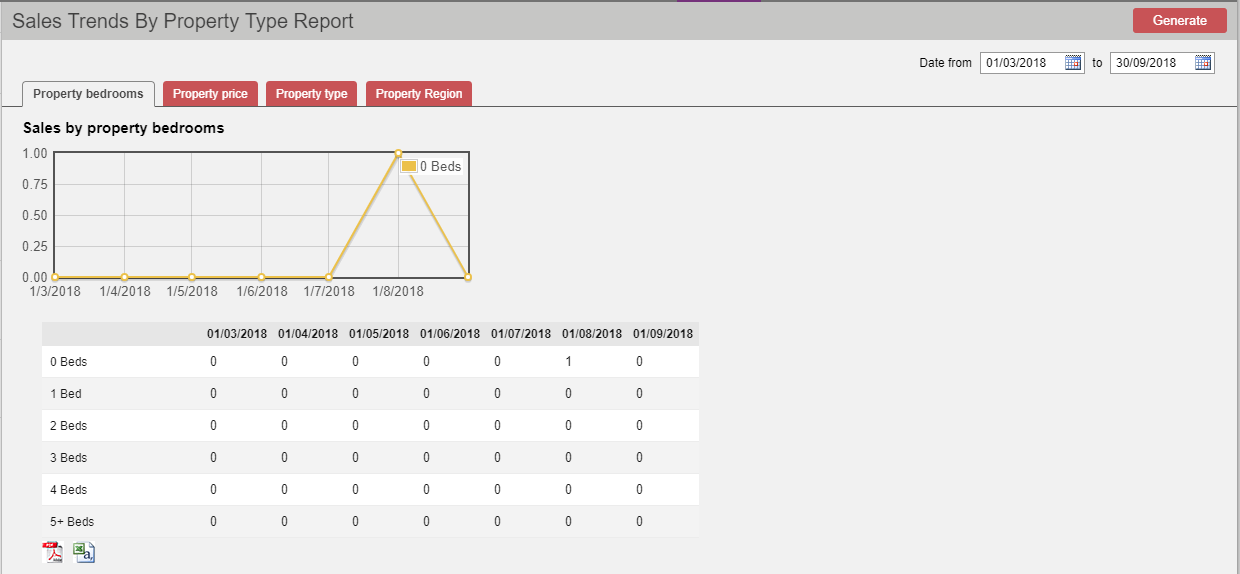
Task: Open the Date to calendar picker icon
Action: (1203, 62)
